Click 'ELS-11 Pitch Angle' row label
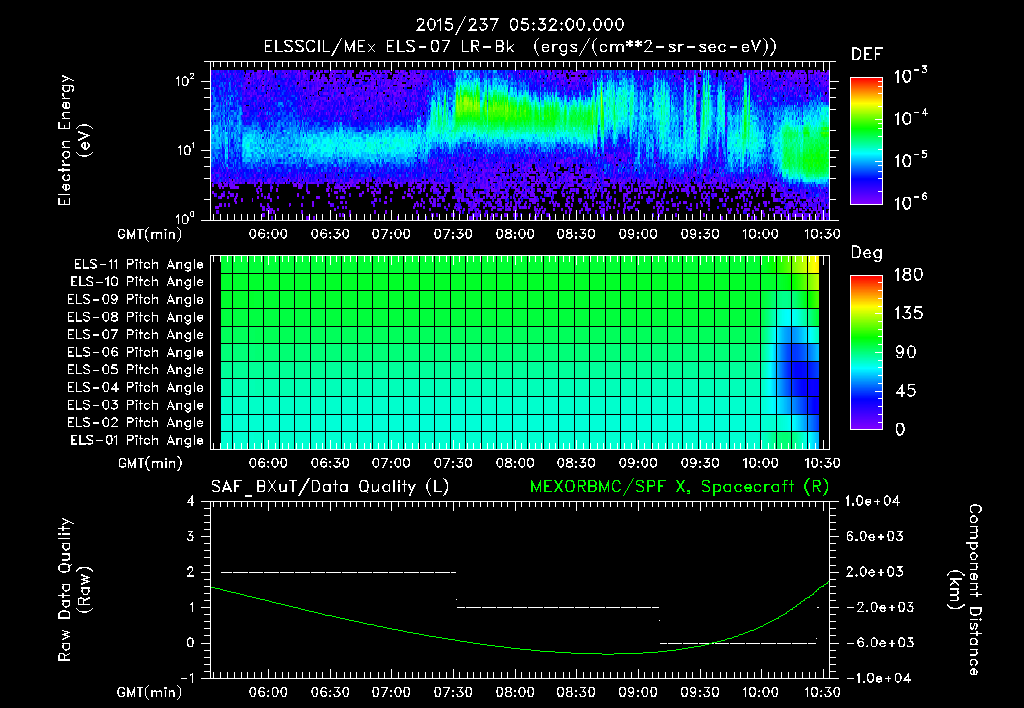 [x=138, y=265]
